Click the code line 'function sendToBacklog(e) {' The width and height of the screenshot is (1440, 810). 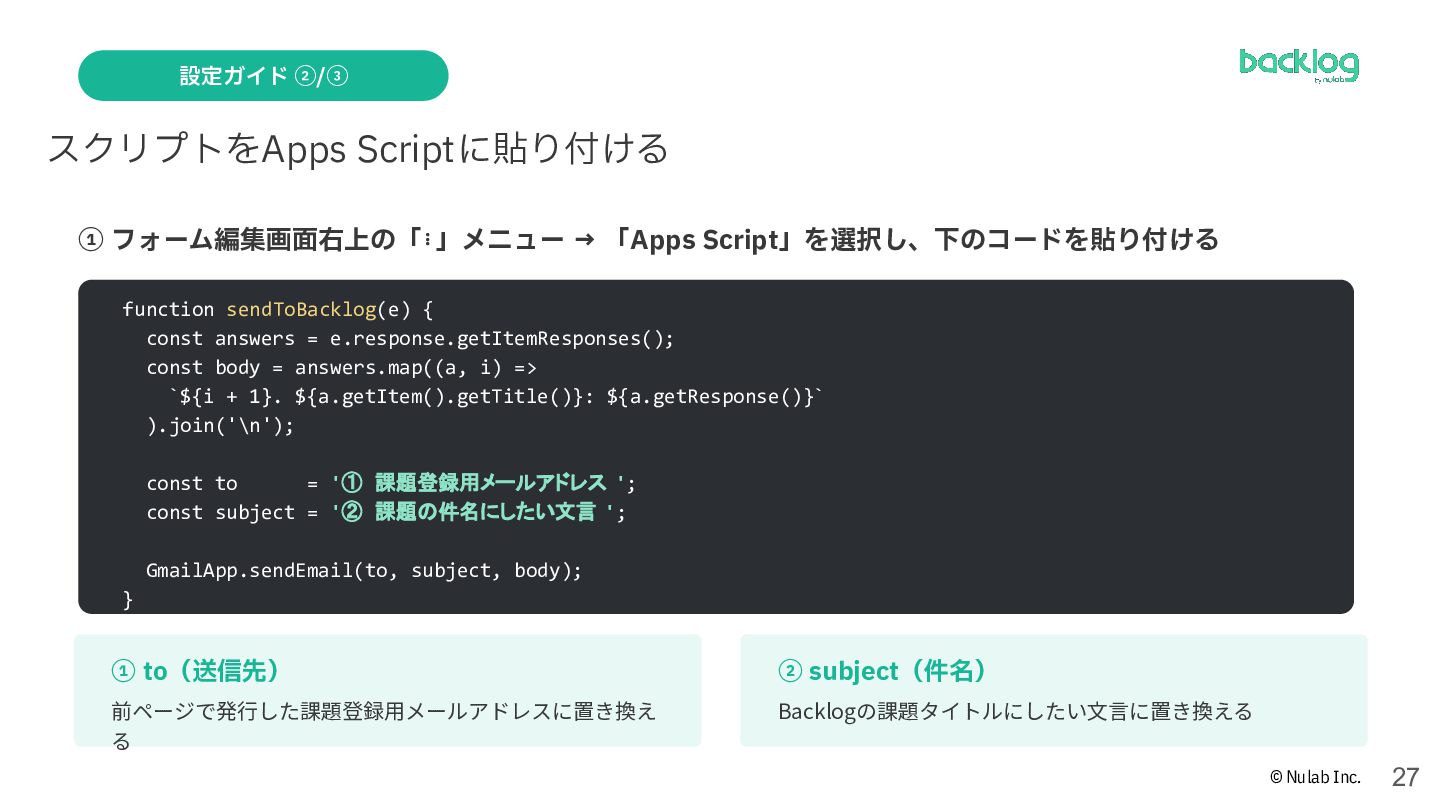278,309
